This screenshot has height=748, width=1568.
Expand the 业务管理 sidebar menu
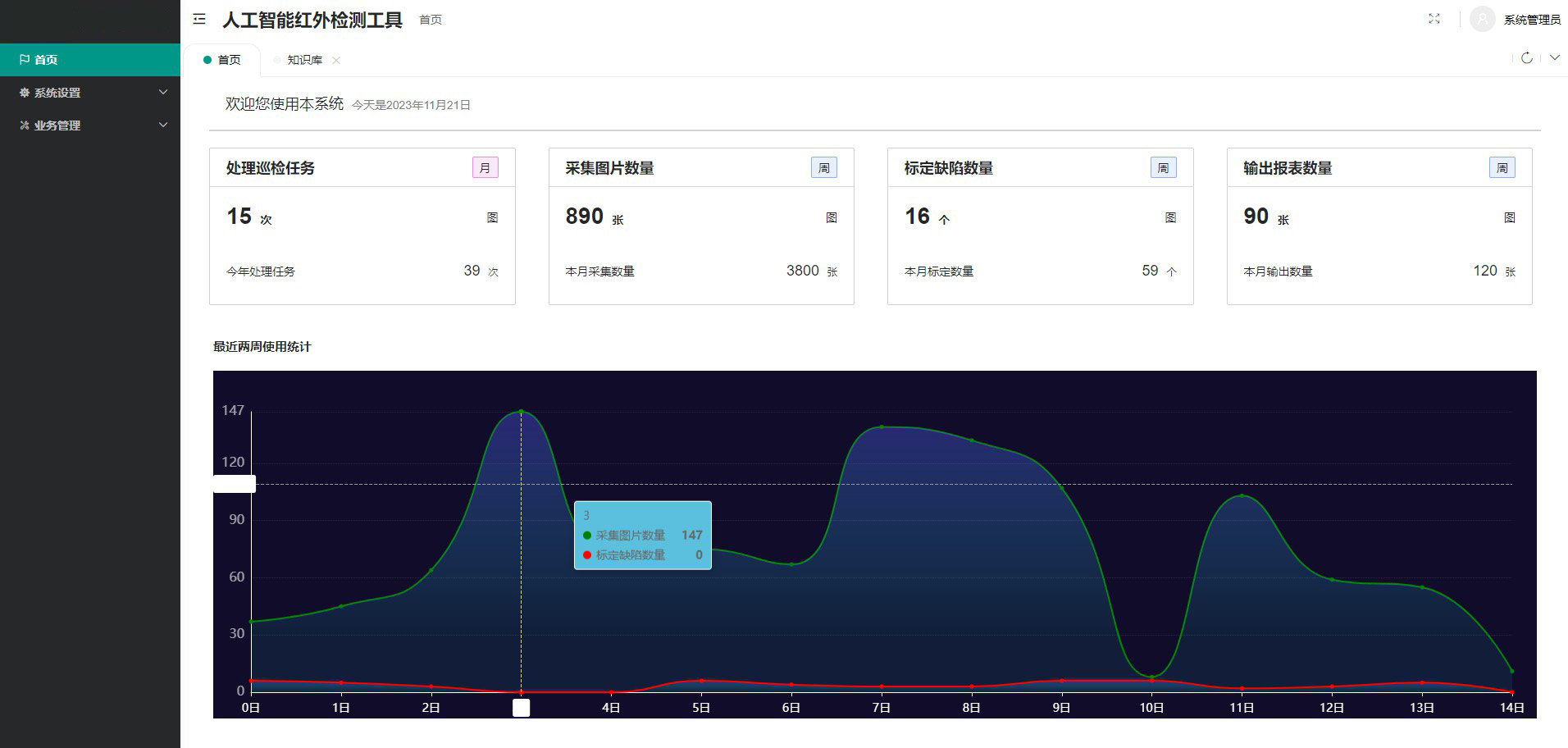(x=90, y=125)
